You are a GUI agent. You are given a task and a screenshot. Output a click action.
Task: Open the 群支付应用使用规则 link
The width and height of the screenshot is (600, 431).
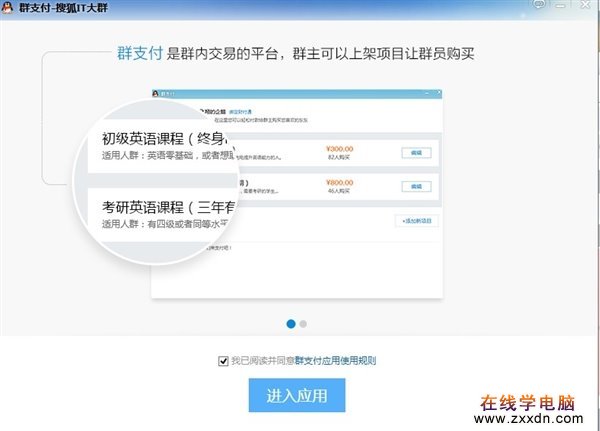(x=335, y=361)
